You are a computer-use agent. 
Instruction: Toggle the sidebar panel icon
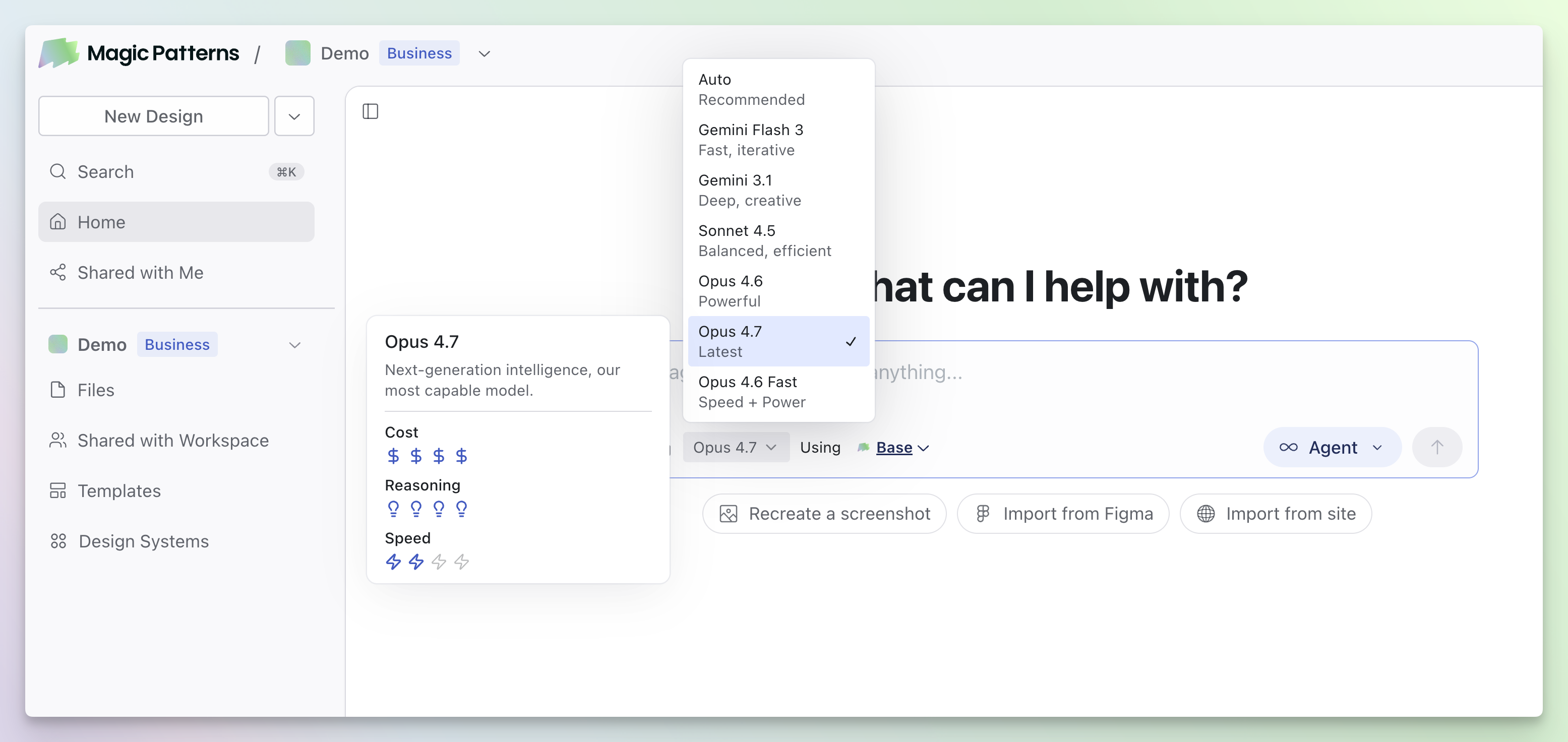point(370,111)
